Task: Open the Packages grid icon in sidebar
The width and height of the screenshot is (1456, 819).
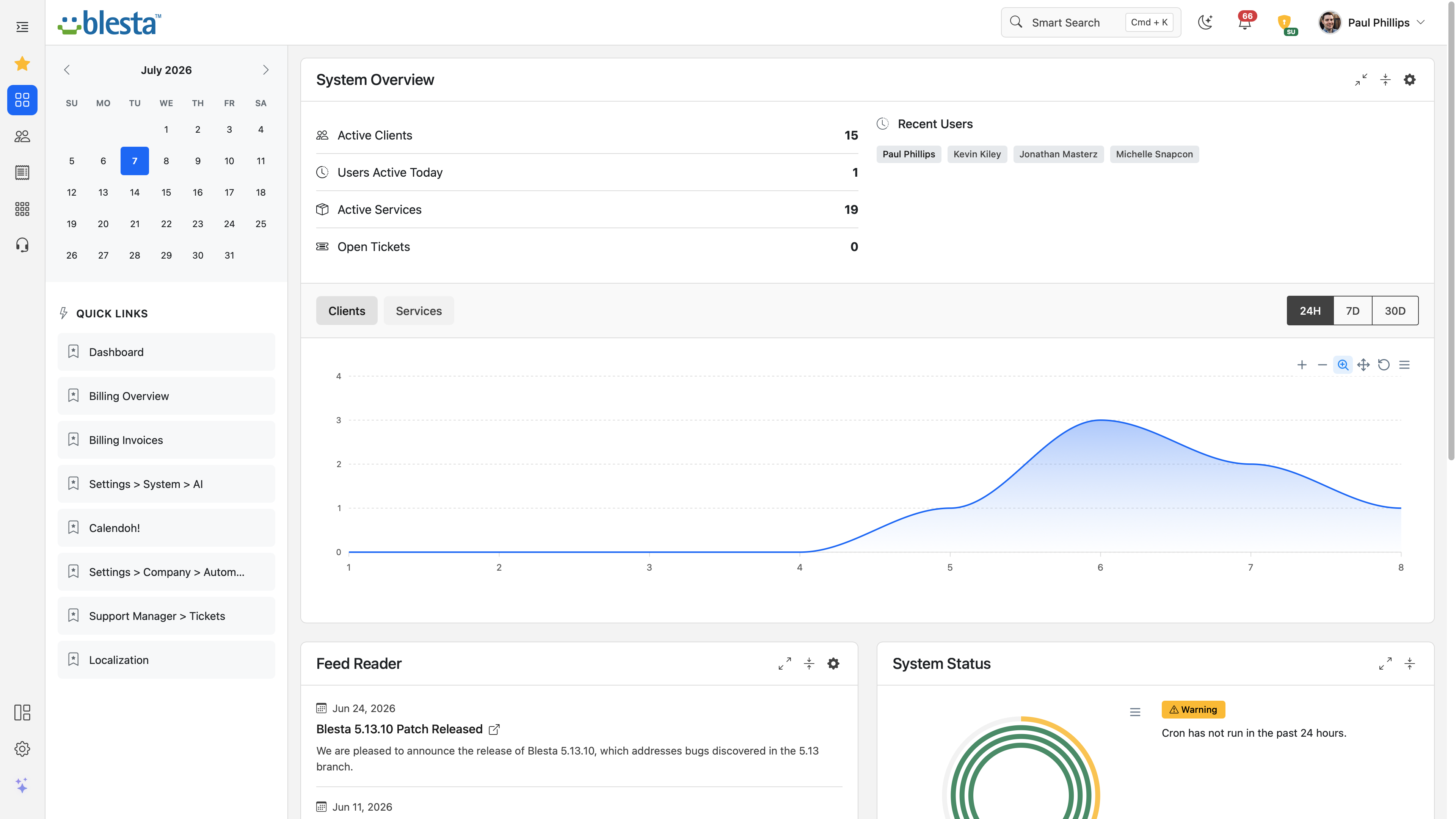Action: [x=22, y=209]
